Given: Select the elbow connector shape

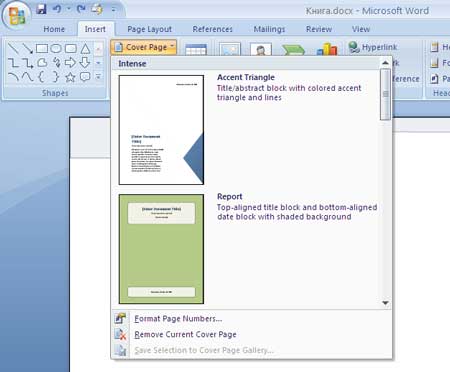Looking at the screenshot, I should [13, 63].
